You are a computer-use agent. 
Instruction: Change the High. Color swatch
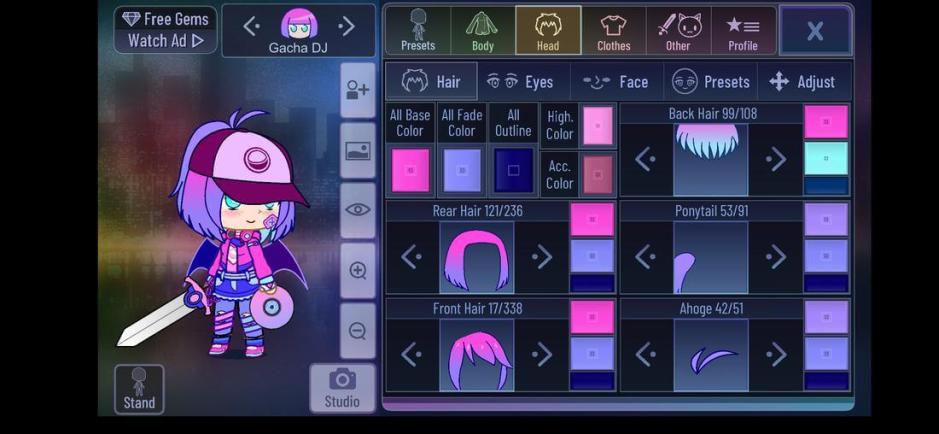(x=598, y=126)
